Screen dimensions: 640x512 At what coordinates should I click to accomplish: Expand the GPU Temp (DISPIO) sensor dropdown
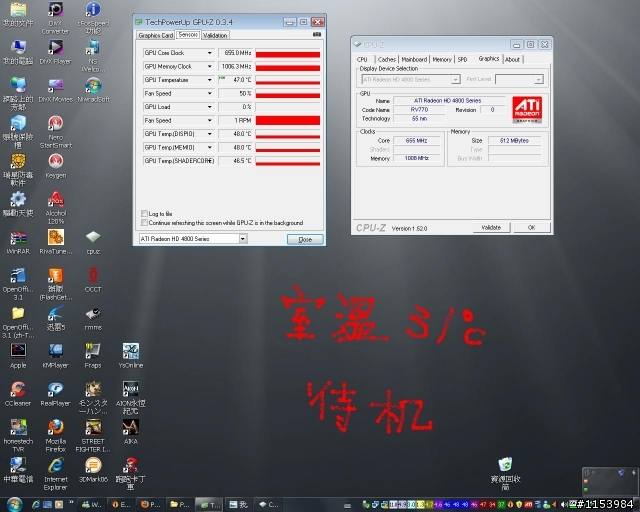coord(209,134)
